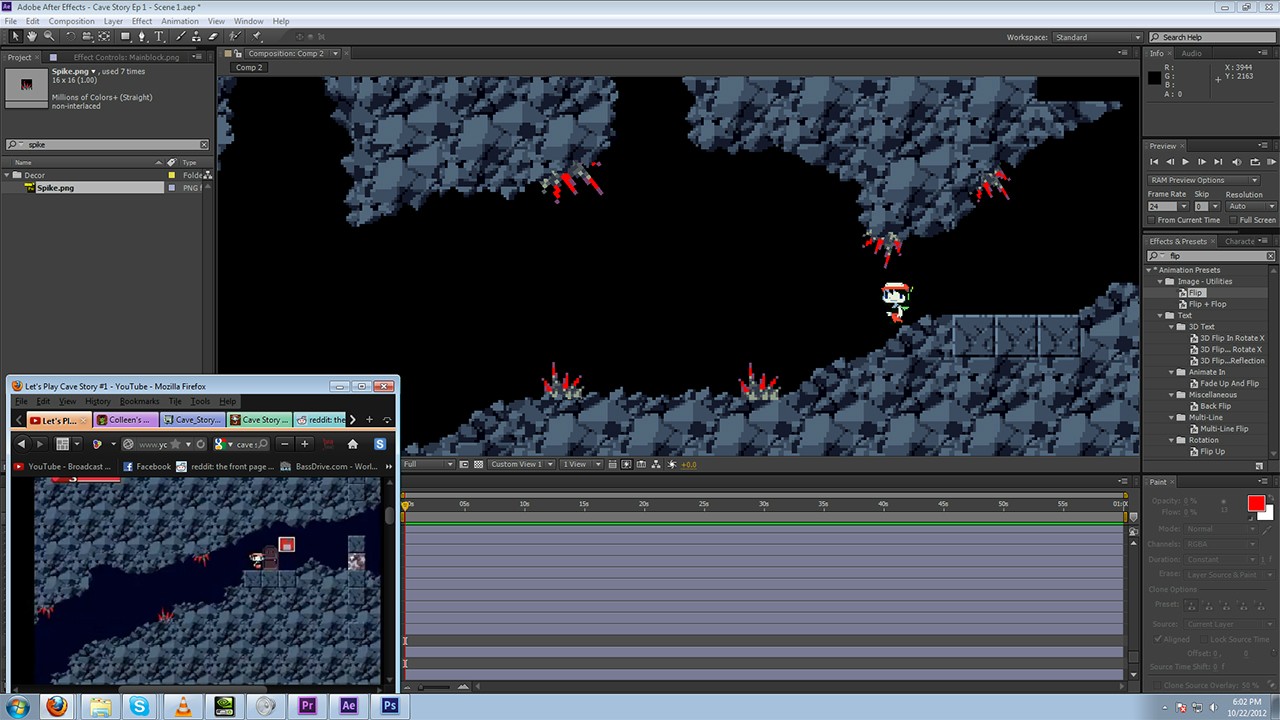Select the Pan Behind anchor tool
Image resolution: width=1280 pixels, height=720 pixels.
click(x=103, y=36)
